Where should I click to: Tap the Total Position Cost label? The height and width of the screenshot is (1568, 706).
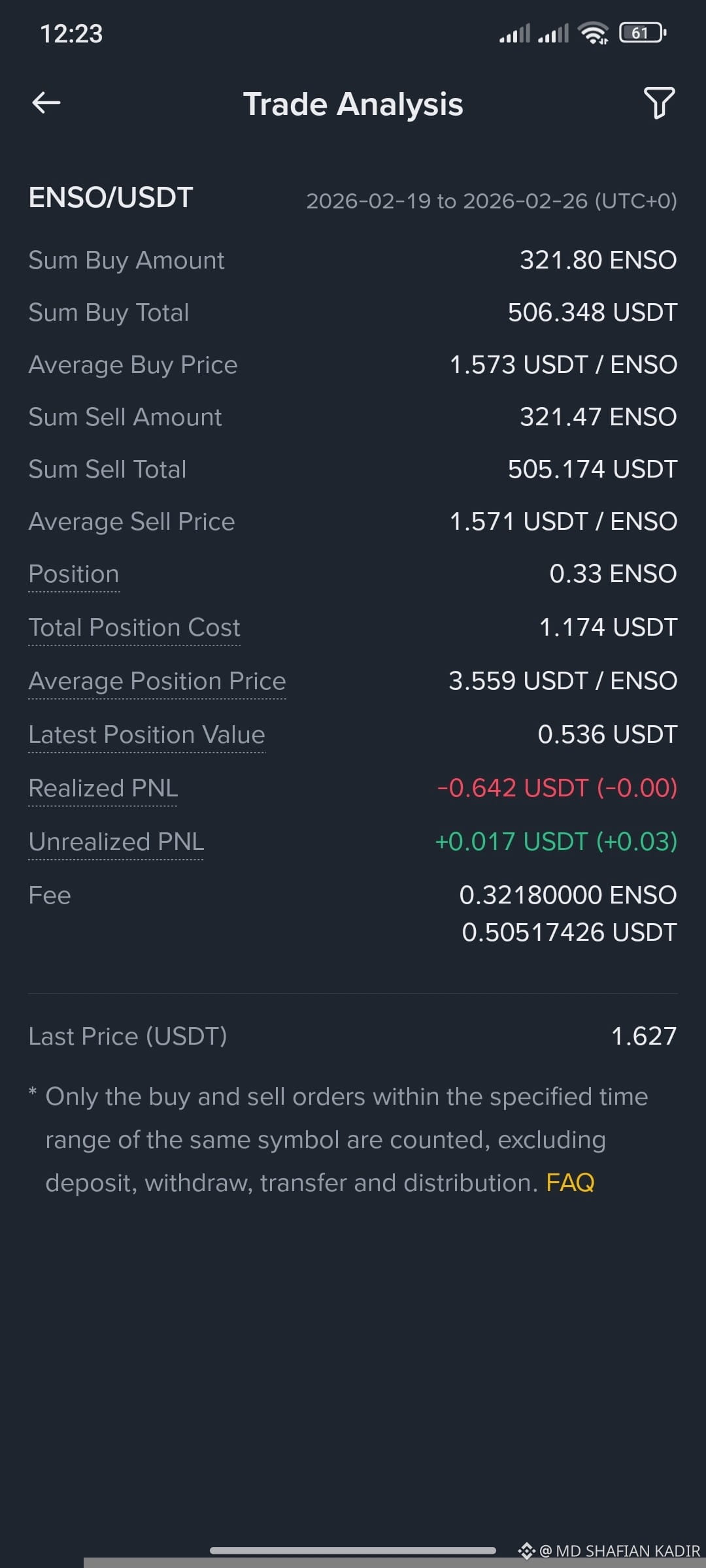[134, 627]
